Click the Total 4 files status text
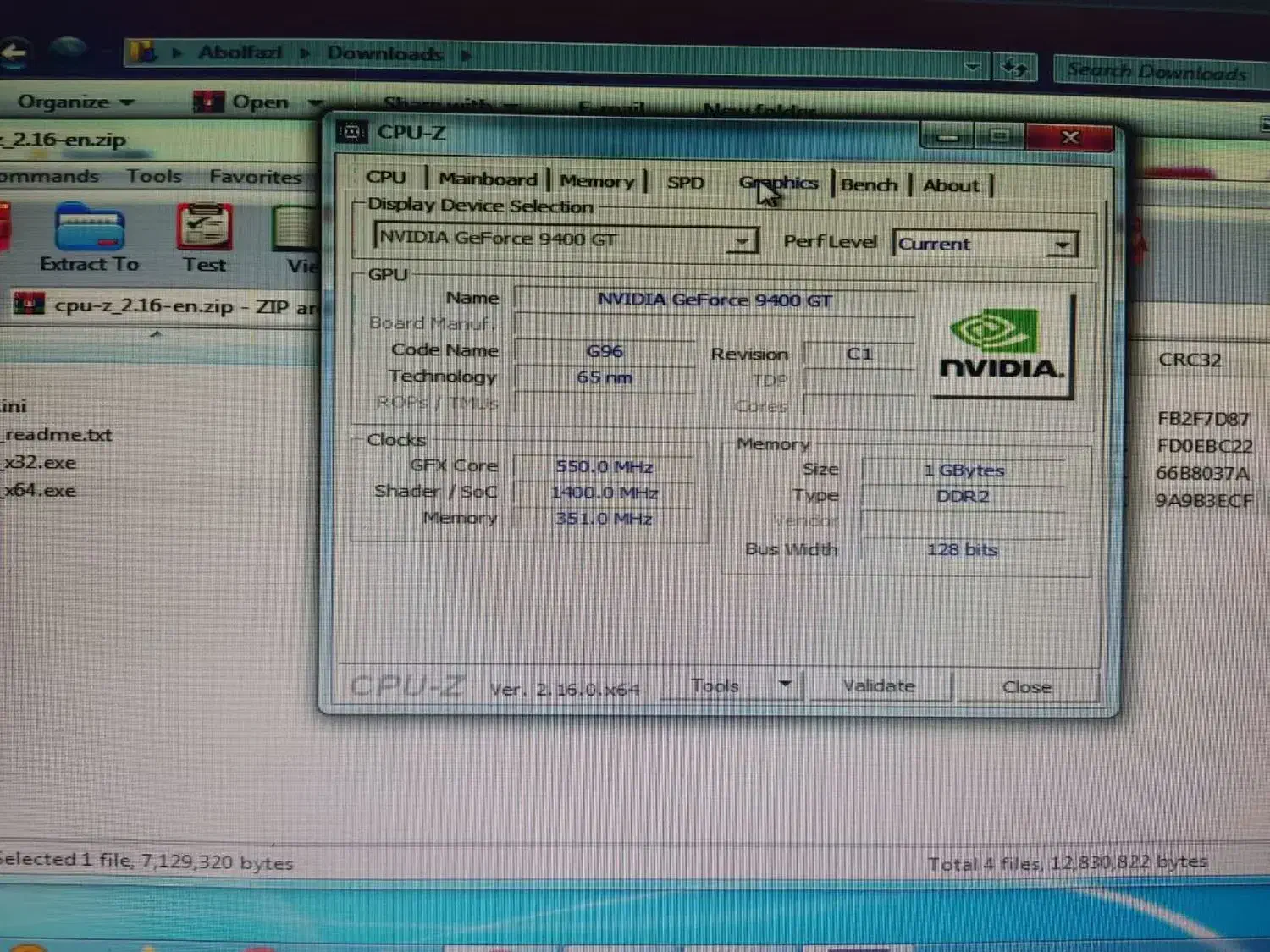This screenshot has height=952, width=1270. tap(1067, 863)
